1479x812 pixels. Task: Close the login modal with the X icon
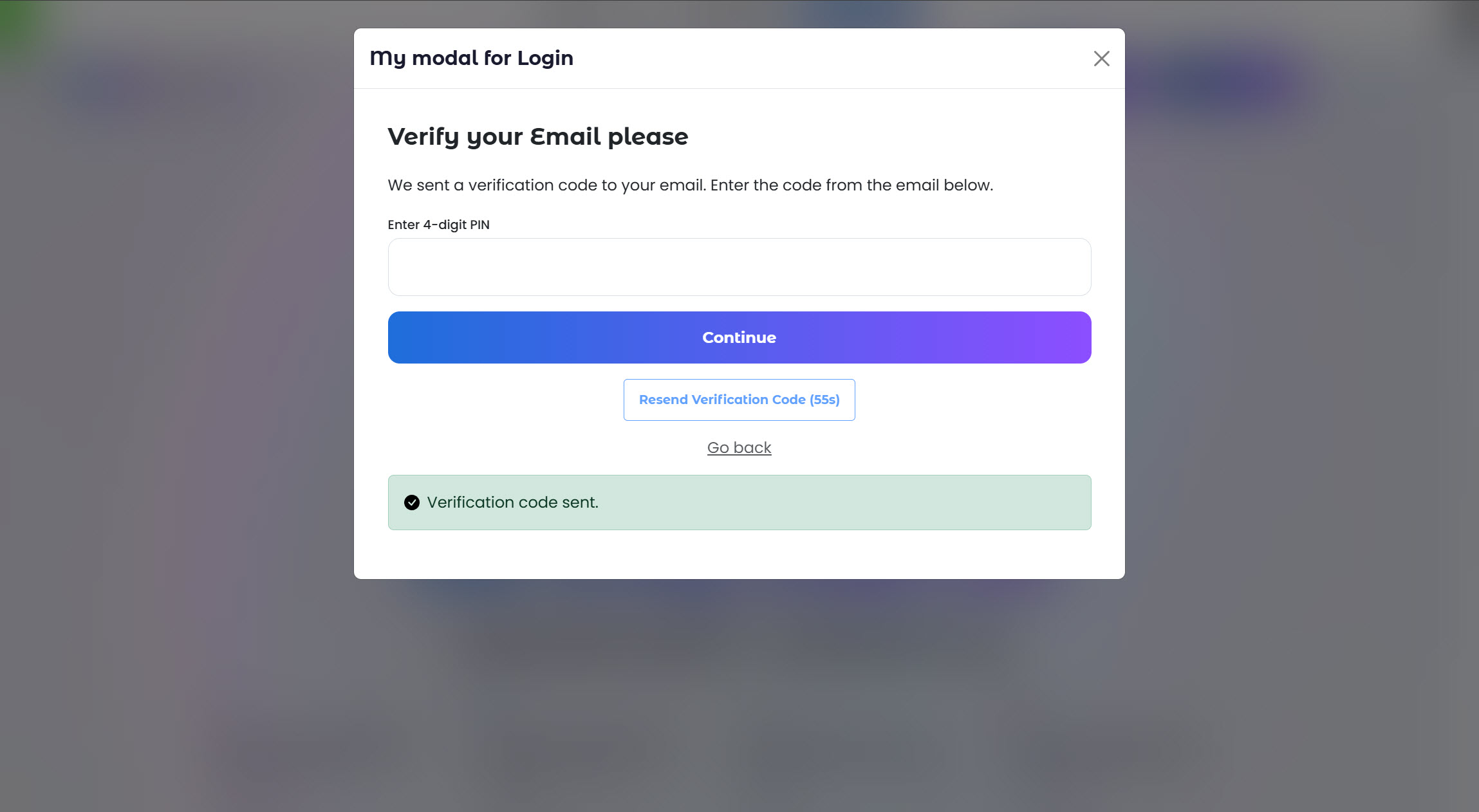1101,59
